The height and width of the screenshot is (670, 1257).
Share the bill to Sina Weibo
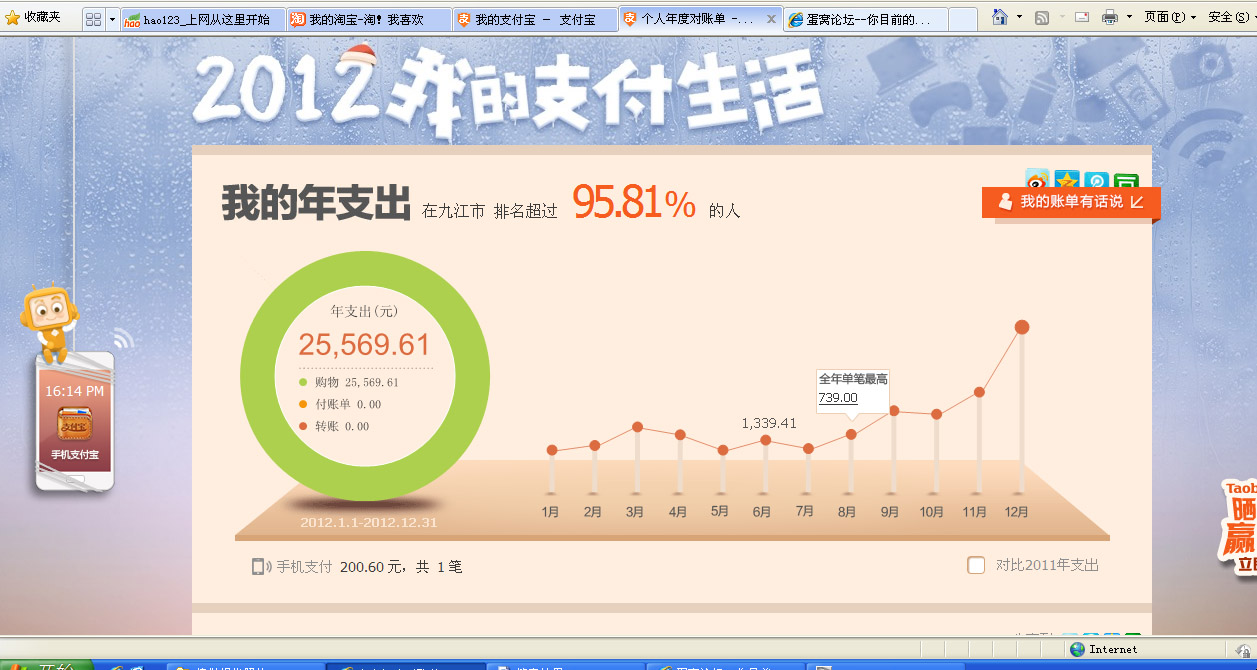pos(1037,180)
